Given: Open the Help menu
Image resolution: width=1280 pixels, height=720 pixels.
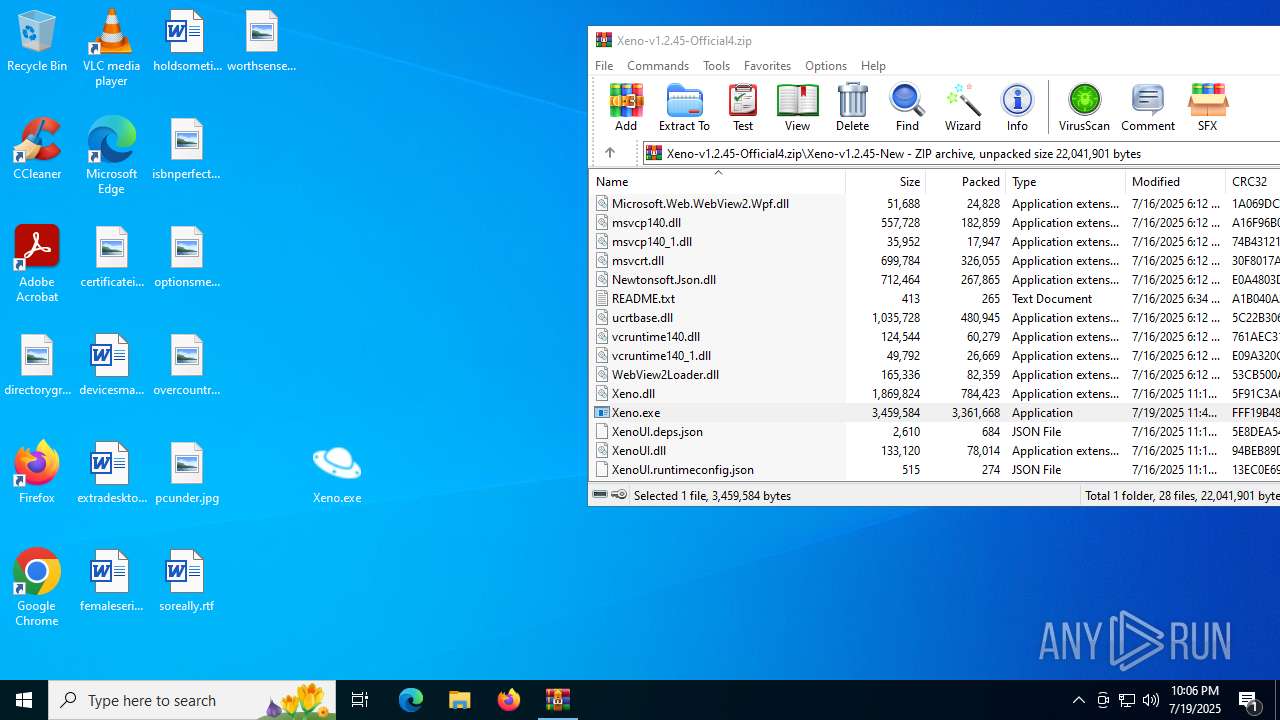Looking at the screenshot, I should point(873,65).
